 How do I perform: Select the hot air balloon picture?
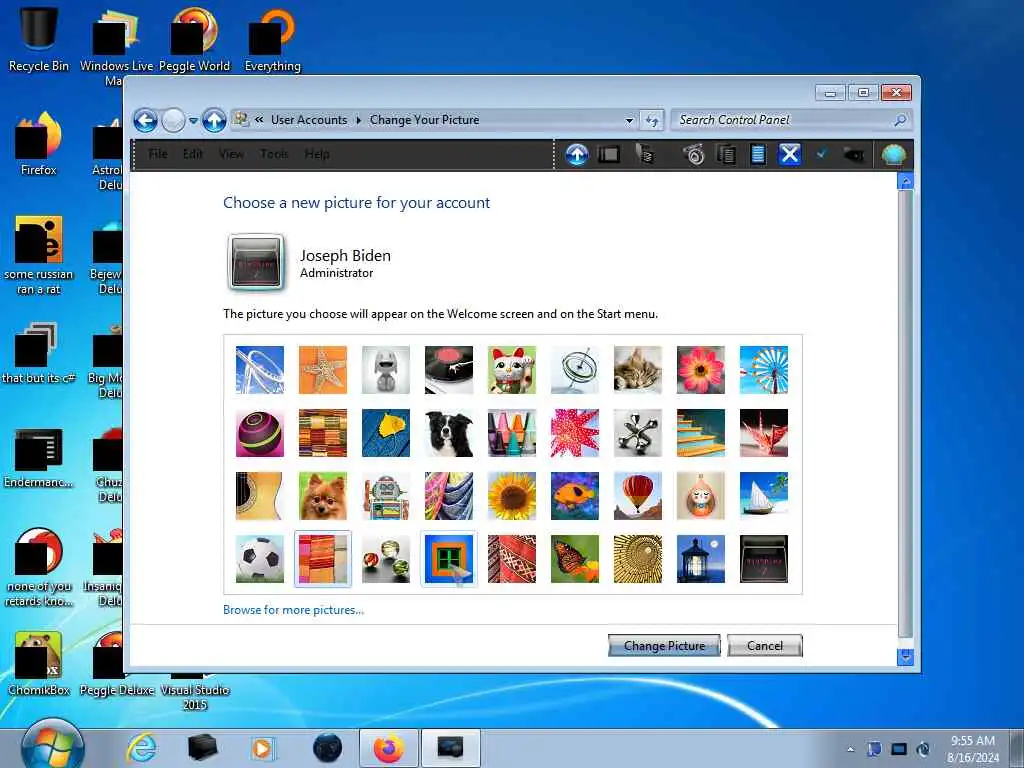(x=638, y=496)
